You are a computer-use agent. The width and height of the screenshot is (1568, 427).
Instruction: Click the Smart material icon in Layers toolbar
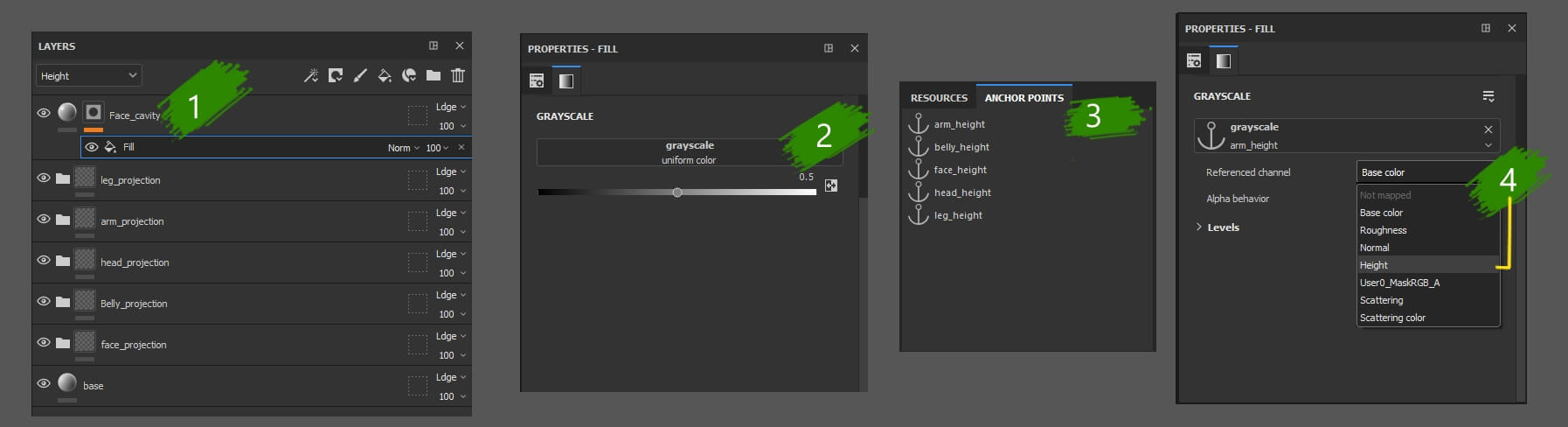pyautogui.click(x=408, y=76)
